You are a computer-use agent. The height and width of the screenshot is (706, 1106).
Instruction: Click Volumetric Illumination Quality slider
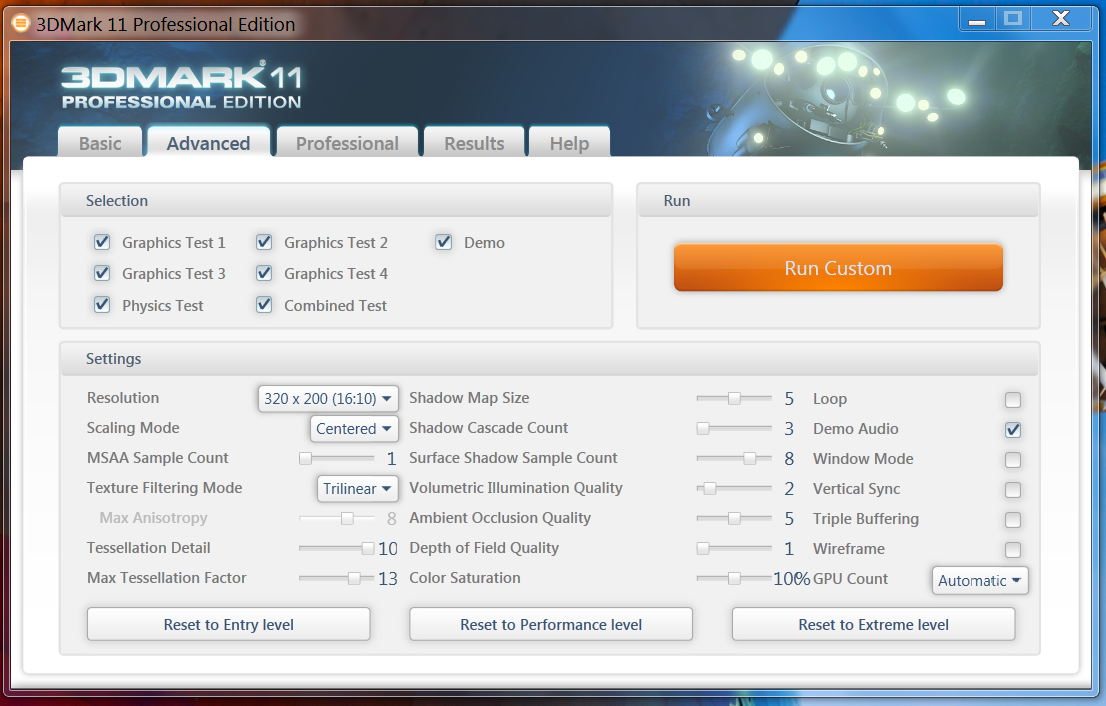click(734, 488)
